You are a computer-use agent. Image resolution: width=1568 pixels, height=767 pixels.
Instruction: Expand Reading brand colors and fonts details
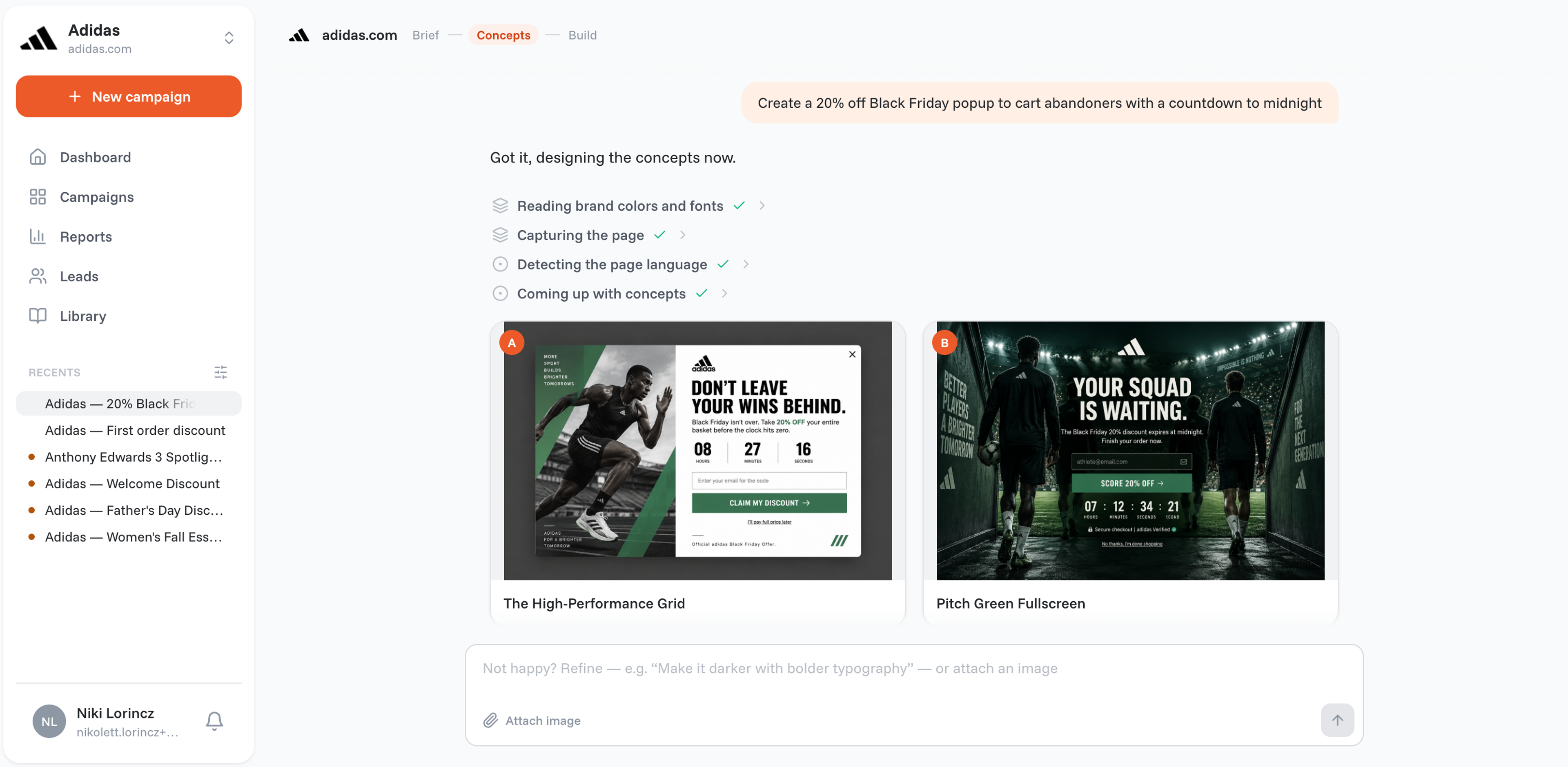762,206
